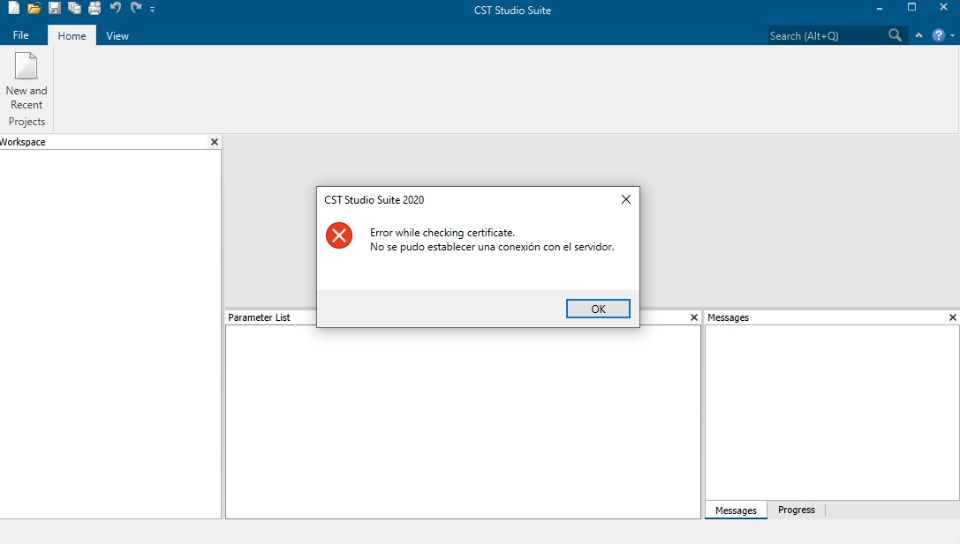Image resolution: width=960 pixels, height=544 pixels.
Task: Click the Save All icon
Action: pos(75,8)
